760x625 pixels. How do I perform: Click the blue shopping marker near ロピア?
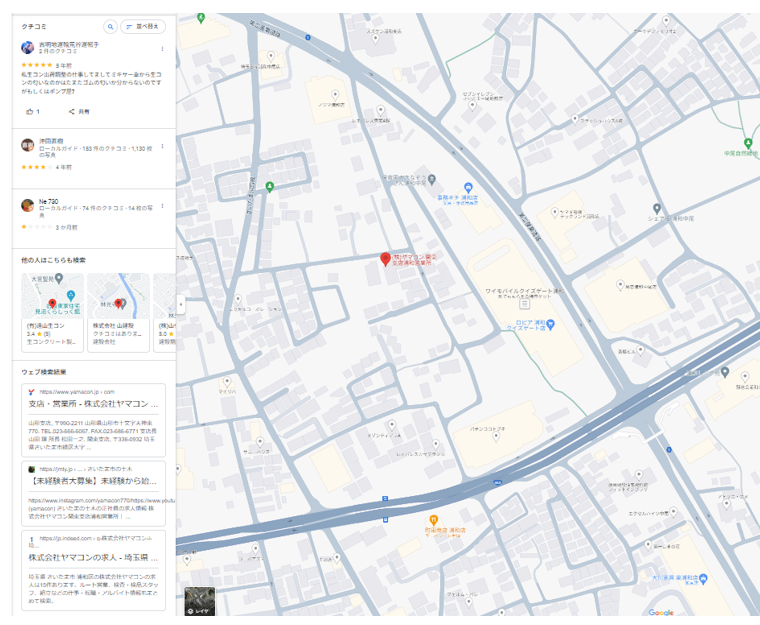point(550,323)
